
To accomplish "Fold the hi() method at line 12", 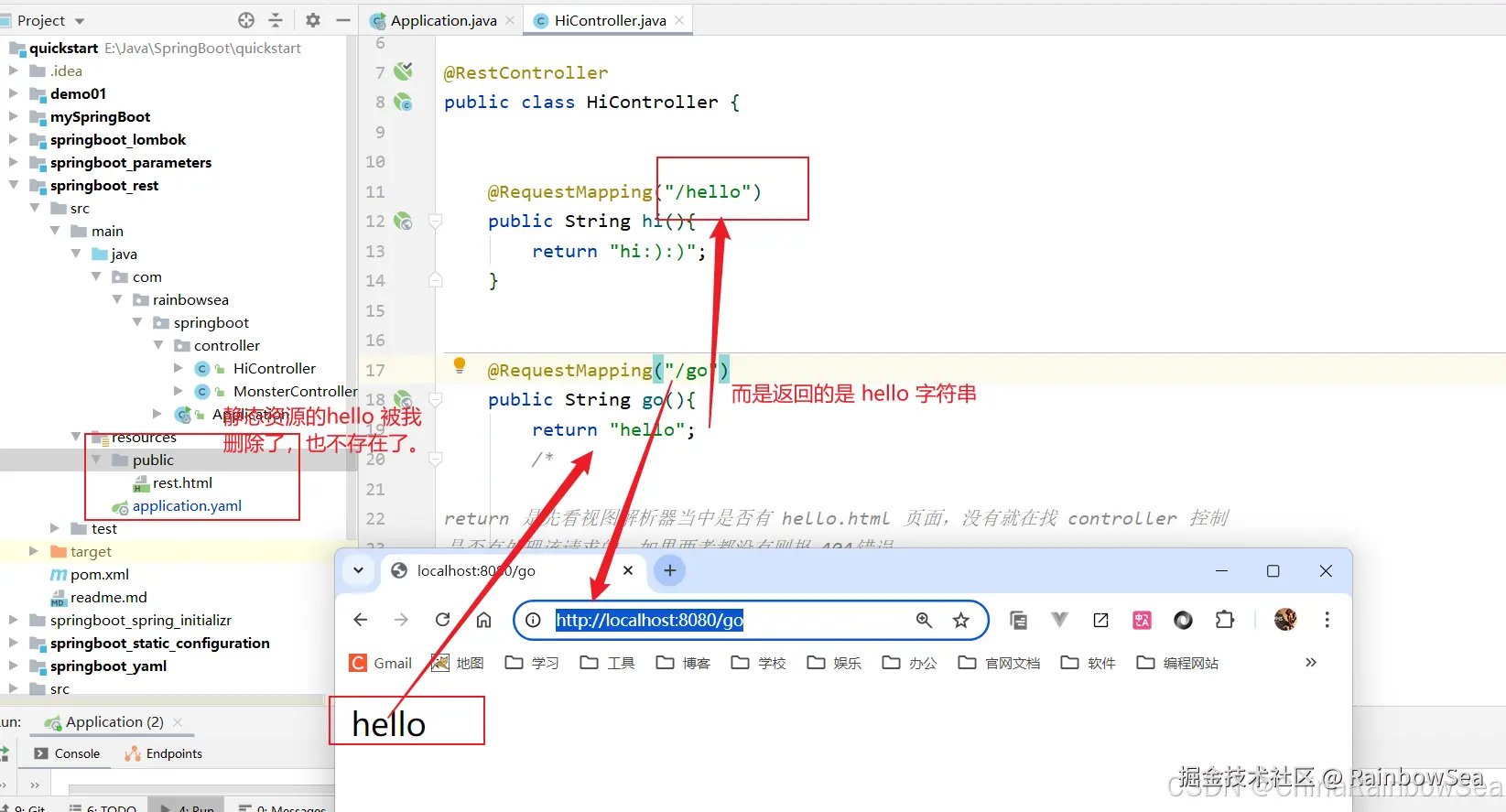I will tap(436, 221).
